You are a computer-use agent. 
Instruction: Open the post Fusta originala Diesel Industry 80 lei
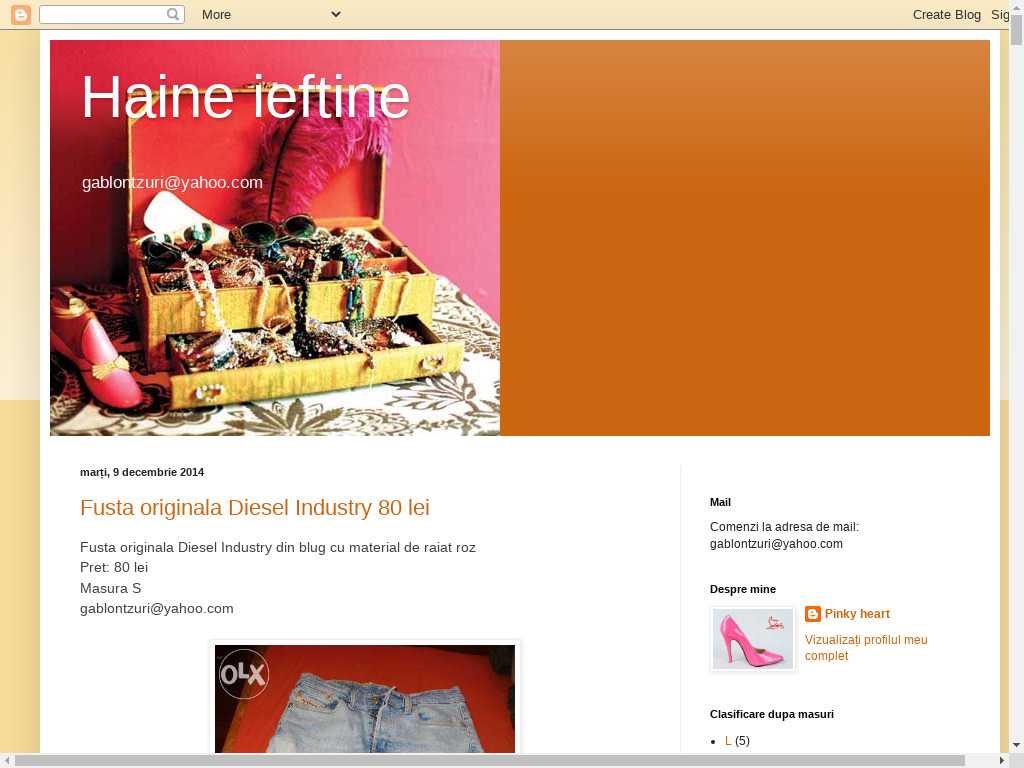tap(255, 507)
